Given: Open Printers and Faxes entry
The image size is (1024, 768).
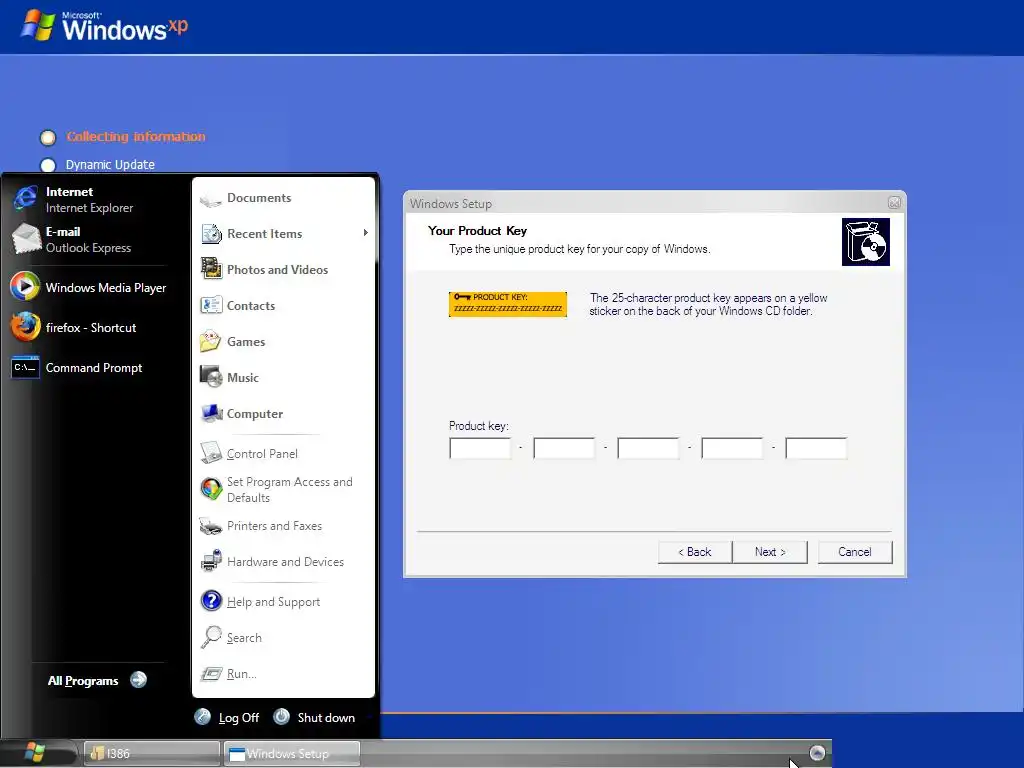Looking at the screenshot, I should (284, 526).
